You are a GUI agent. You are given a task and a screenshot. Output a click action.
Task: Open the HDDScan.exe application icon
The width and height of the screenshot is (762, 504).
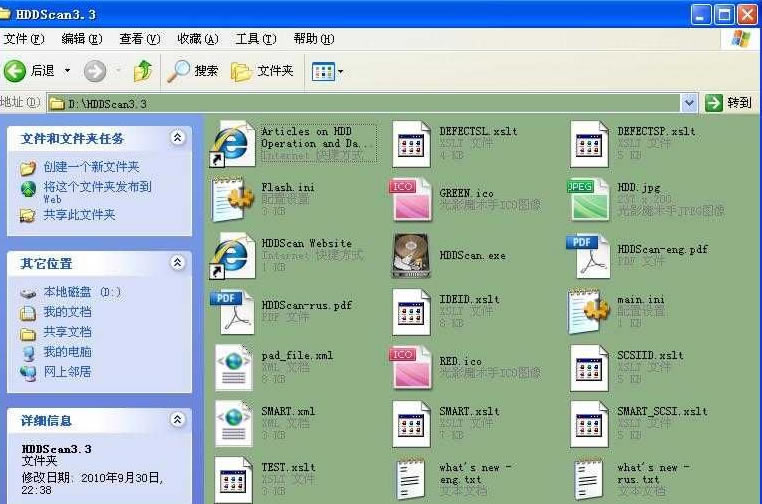[410, 255]
